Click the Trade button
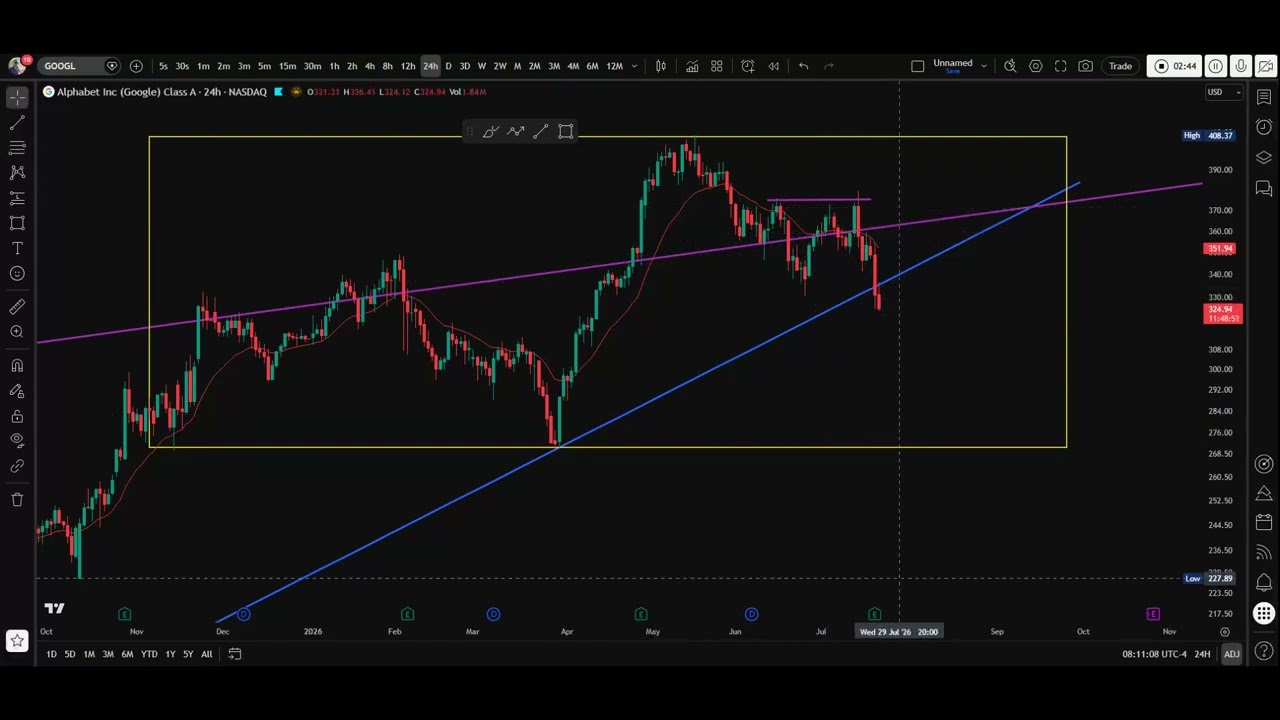This screenshot has width=1280, height=720. point(1120,66)
